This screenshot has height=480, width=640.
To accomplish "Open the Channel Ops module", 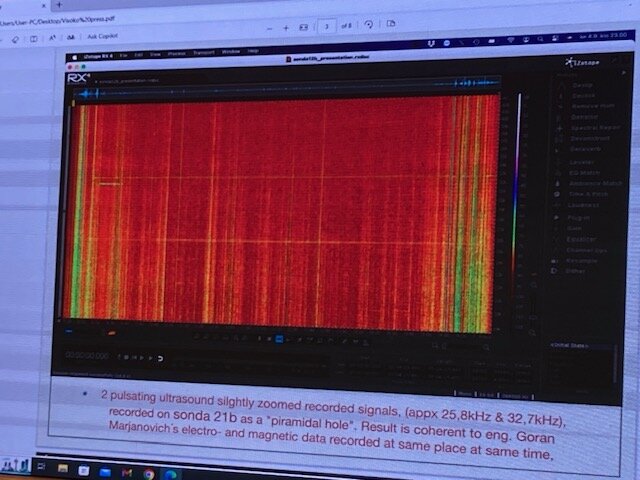I will click(x=587, y=250).
